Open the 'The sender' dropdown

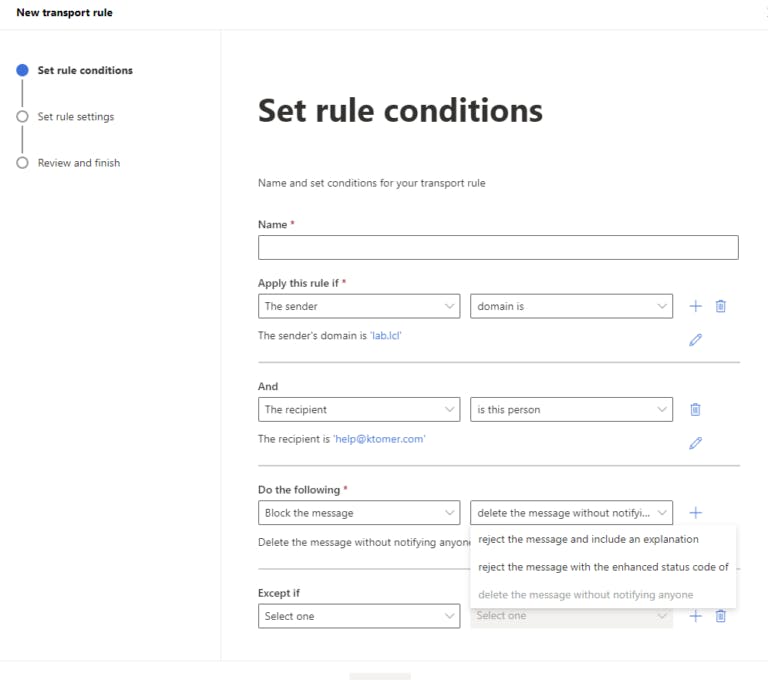pyautogui.click(x=359, y=306)
